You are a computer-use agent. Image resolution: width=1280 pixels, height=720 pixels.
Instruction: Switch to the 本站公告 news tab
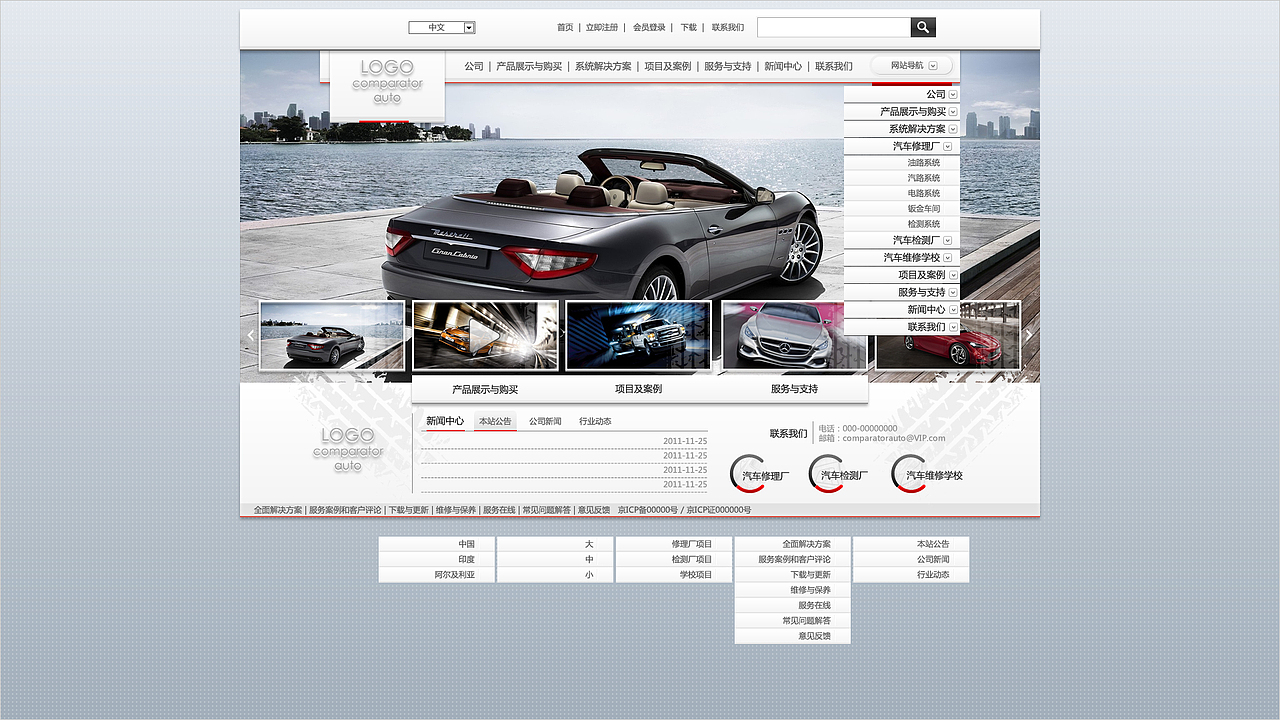click(495, 421)
